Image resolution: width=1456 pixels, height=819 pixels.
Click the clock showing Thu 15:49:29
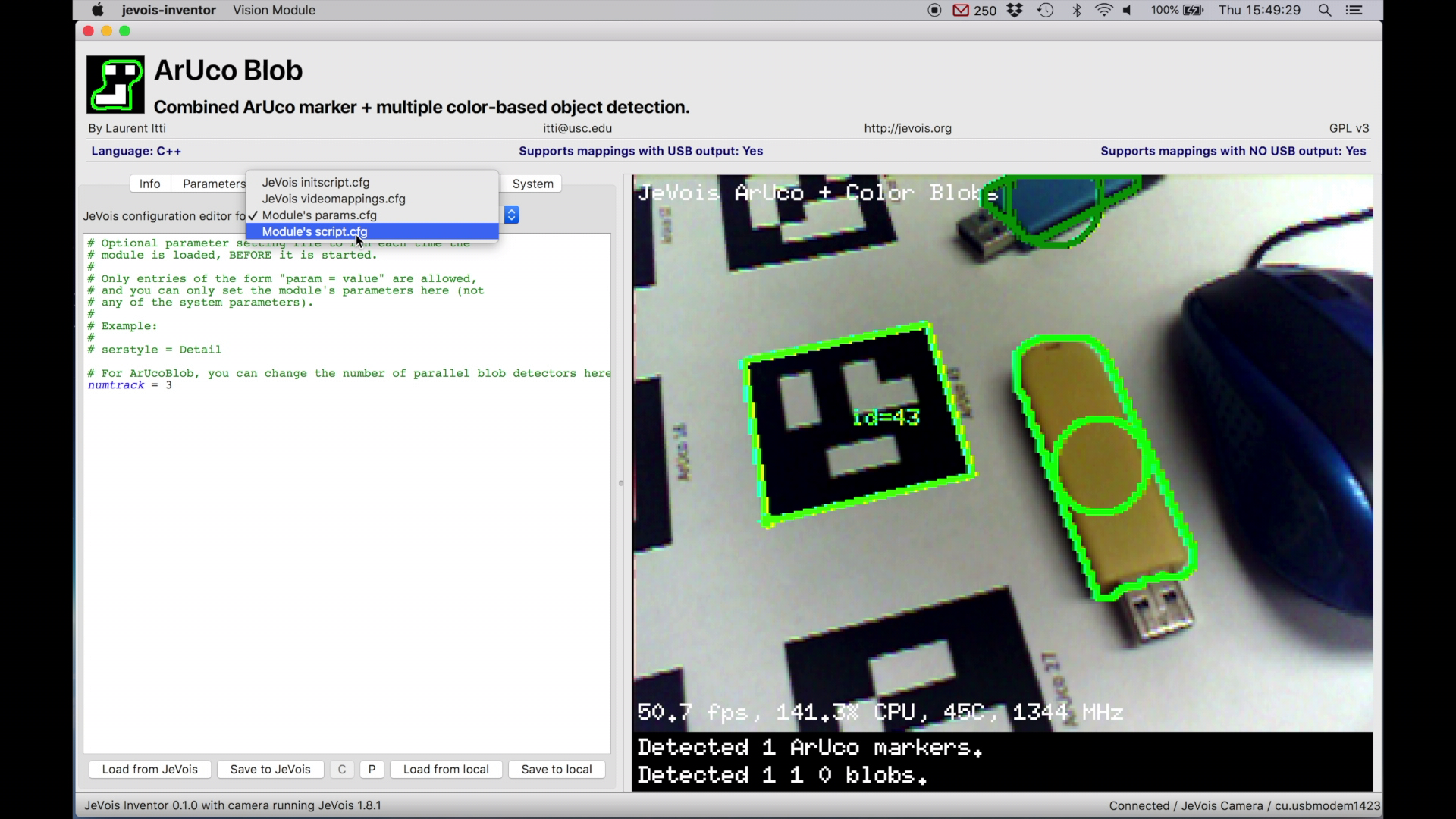click(x=1260, y=10)
